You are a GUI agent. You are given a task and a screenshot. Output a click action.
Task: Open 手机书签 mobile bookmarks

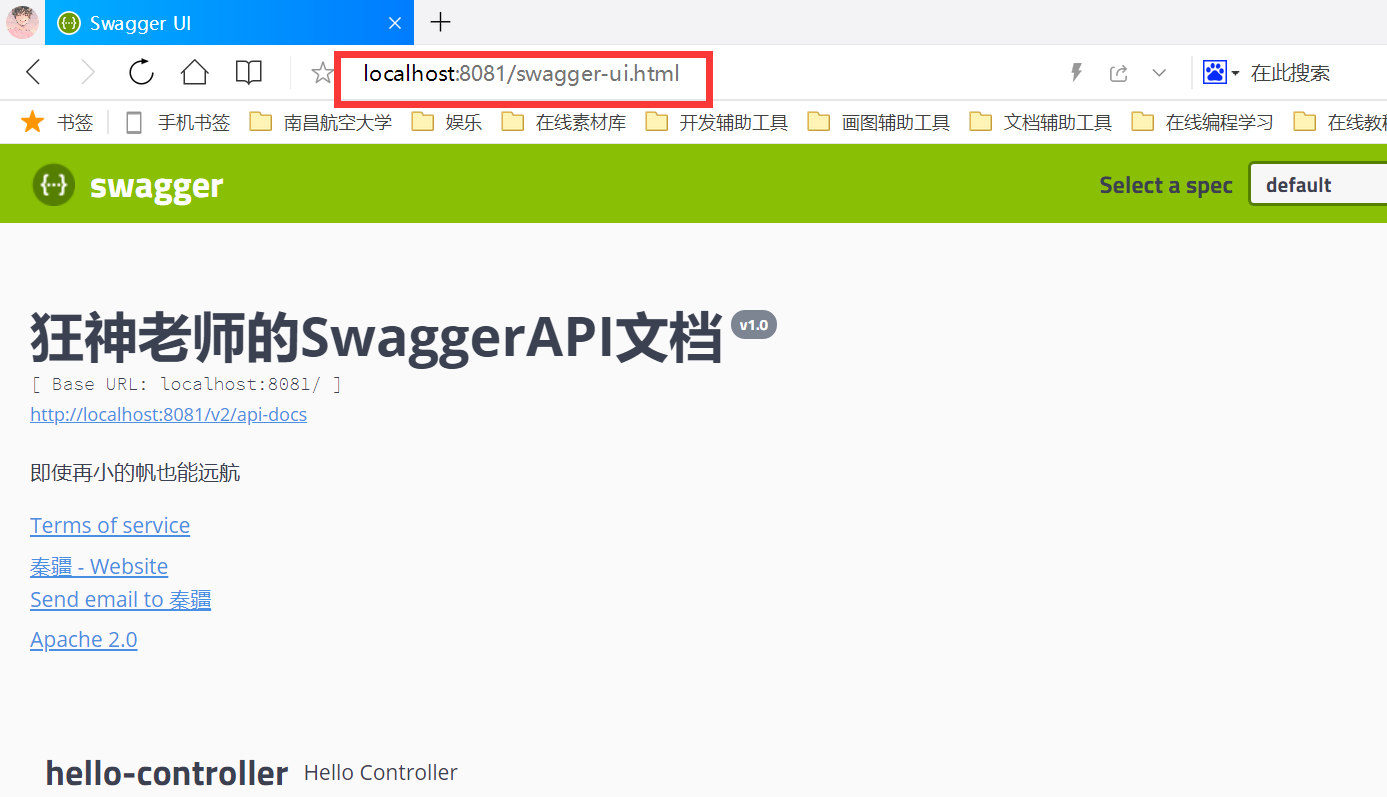click(177, 122)
